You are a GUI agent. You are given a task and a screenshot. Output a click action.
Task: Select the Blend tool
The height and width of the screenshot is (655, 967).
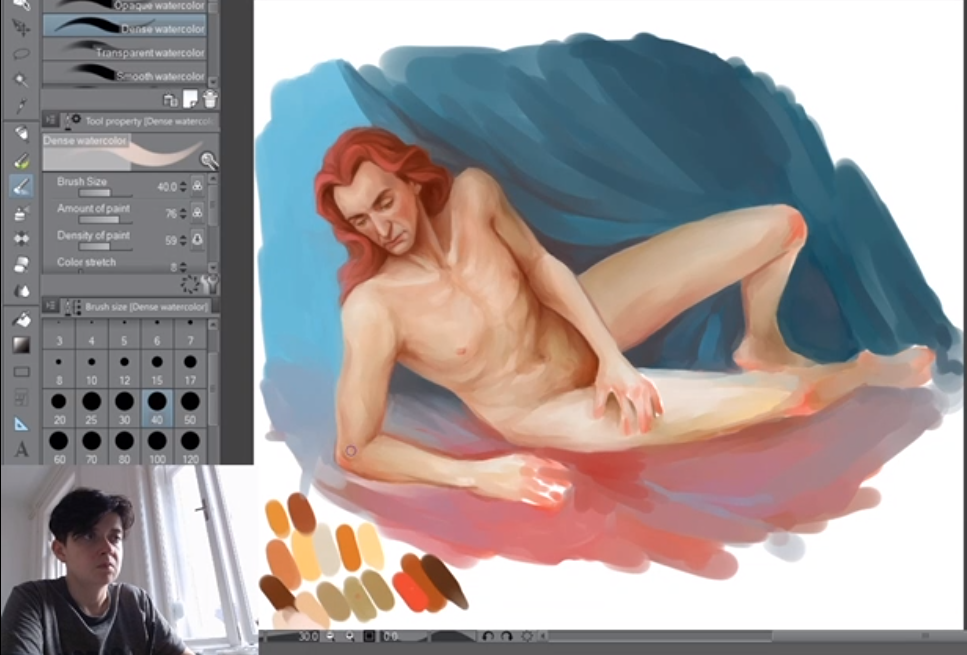pyautogui.click(x=22, y=291)
